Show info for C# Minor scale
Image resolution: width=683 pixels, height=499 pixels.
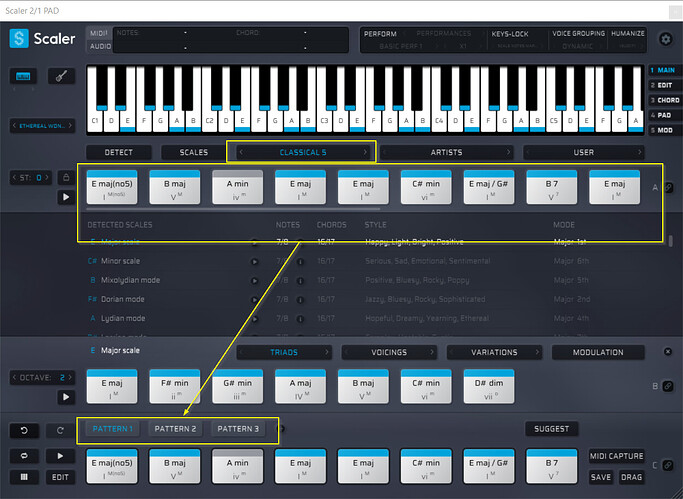tap(300, 262)
